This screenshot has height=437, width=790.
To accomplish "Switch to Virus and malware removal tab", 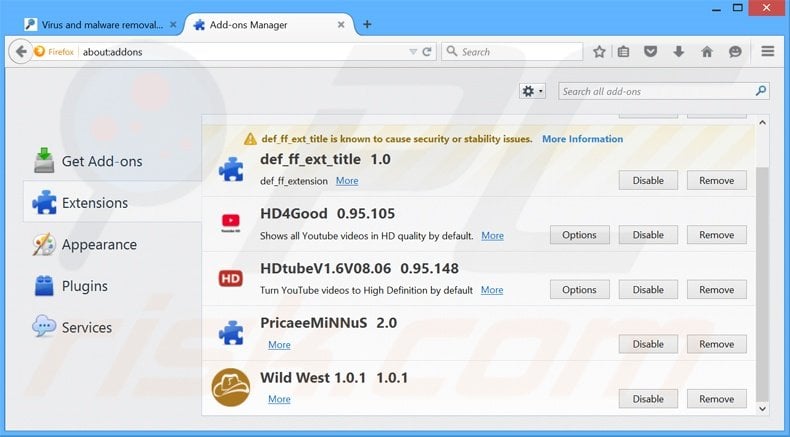I will 101,24.
